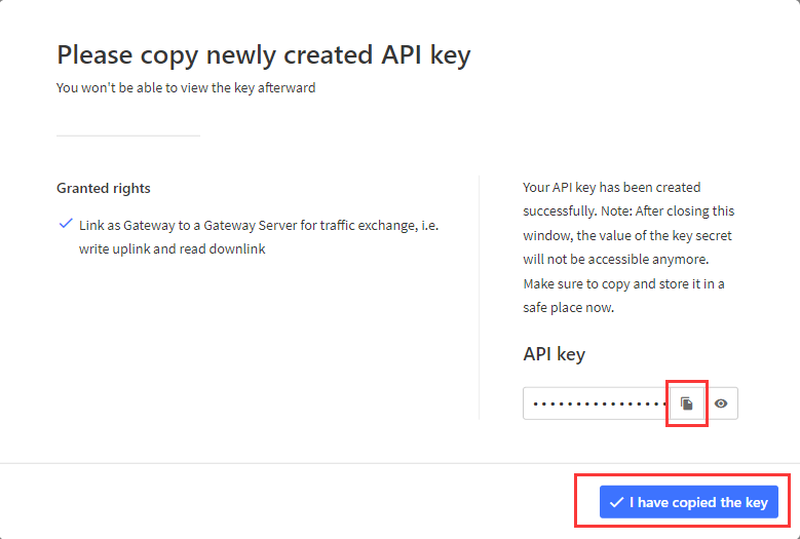
Task: Click the "write uplink and read downlink" line
Action: (172, 248)
